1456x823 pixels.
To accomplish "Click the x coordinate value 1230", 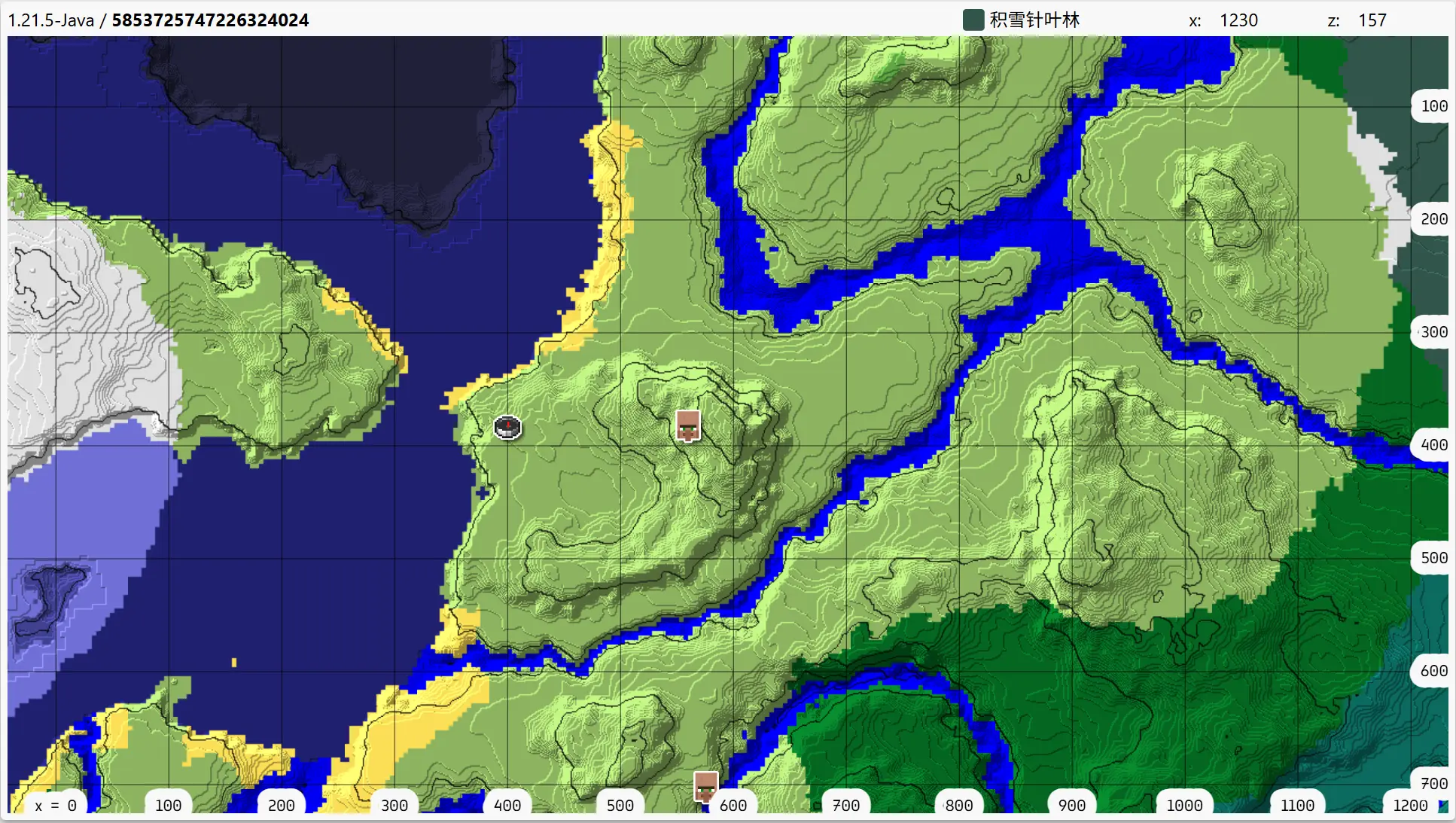I will click(x=1238, y=20).
